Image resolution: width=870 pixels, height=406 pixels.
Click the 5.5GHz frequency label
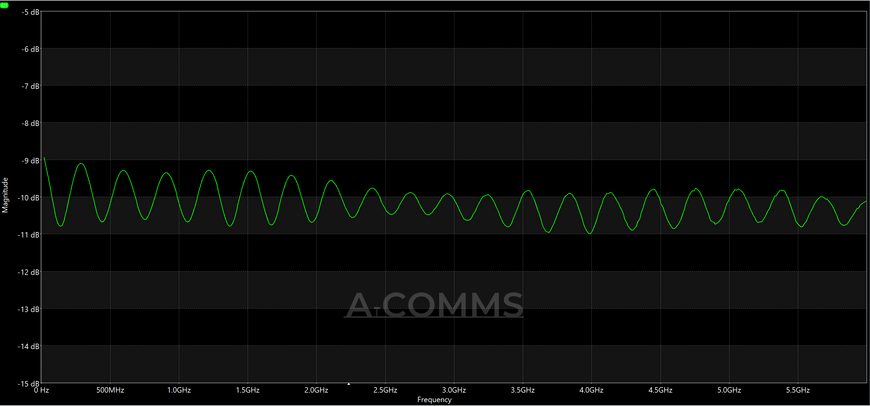(798, 390)
